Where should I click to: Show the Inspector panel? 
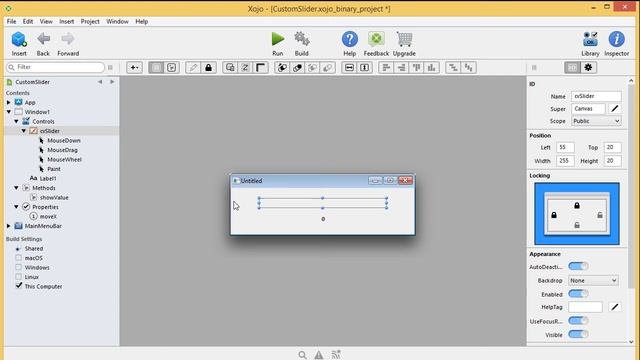point(616,39)
